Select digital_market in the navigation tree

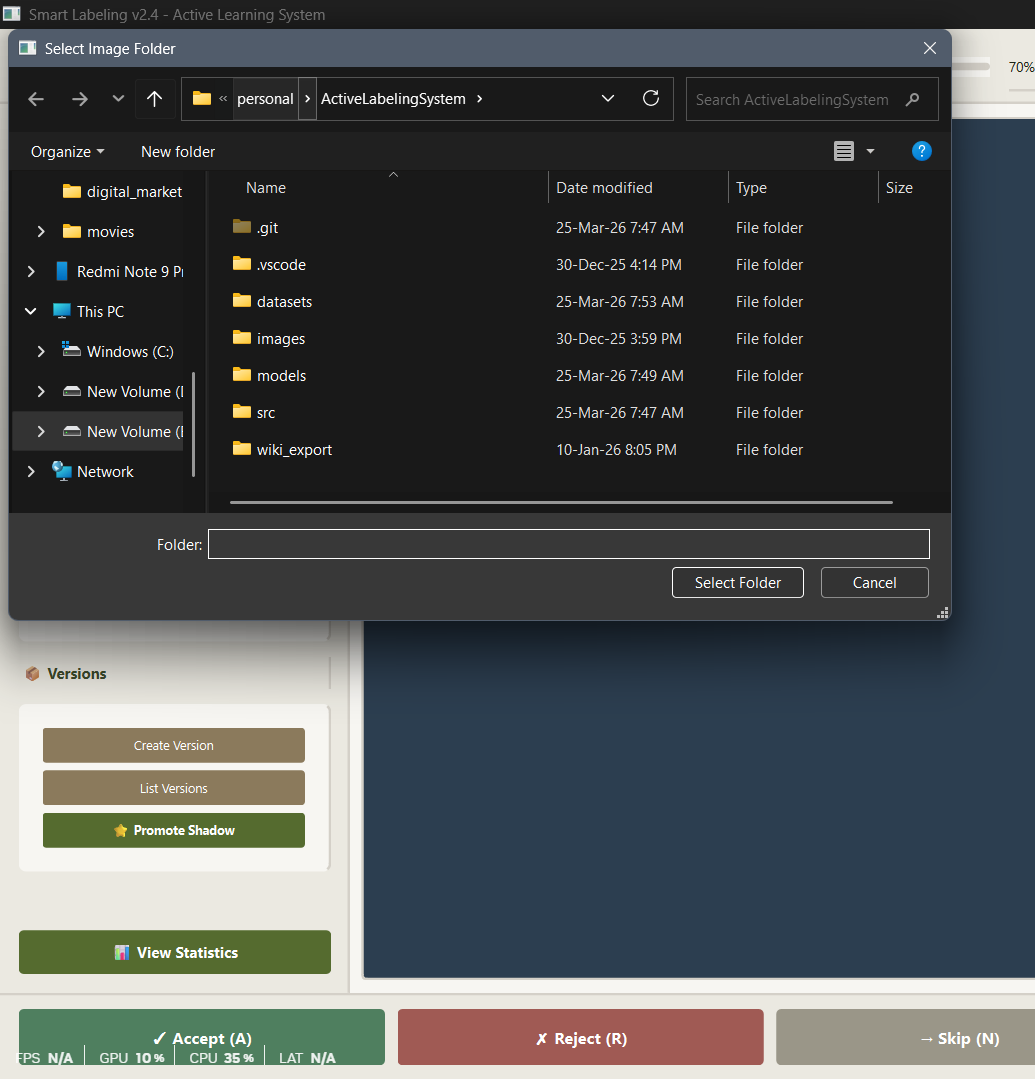point(122,192)
